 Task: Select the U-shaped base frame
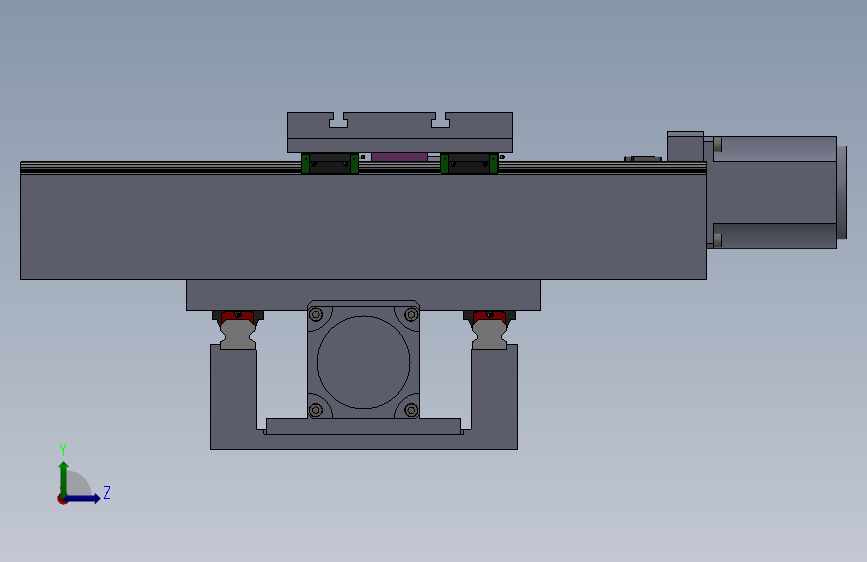pyautogui.click(x=364, y=441)
